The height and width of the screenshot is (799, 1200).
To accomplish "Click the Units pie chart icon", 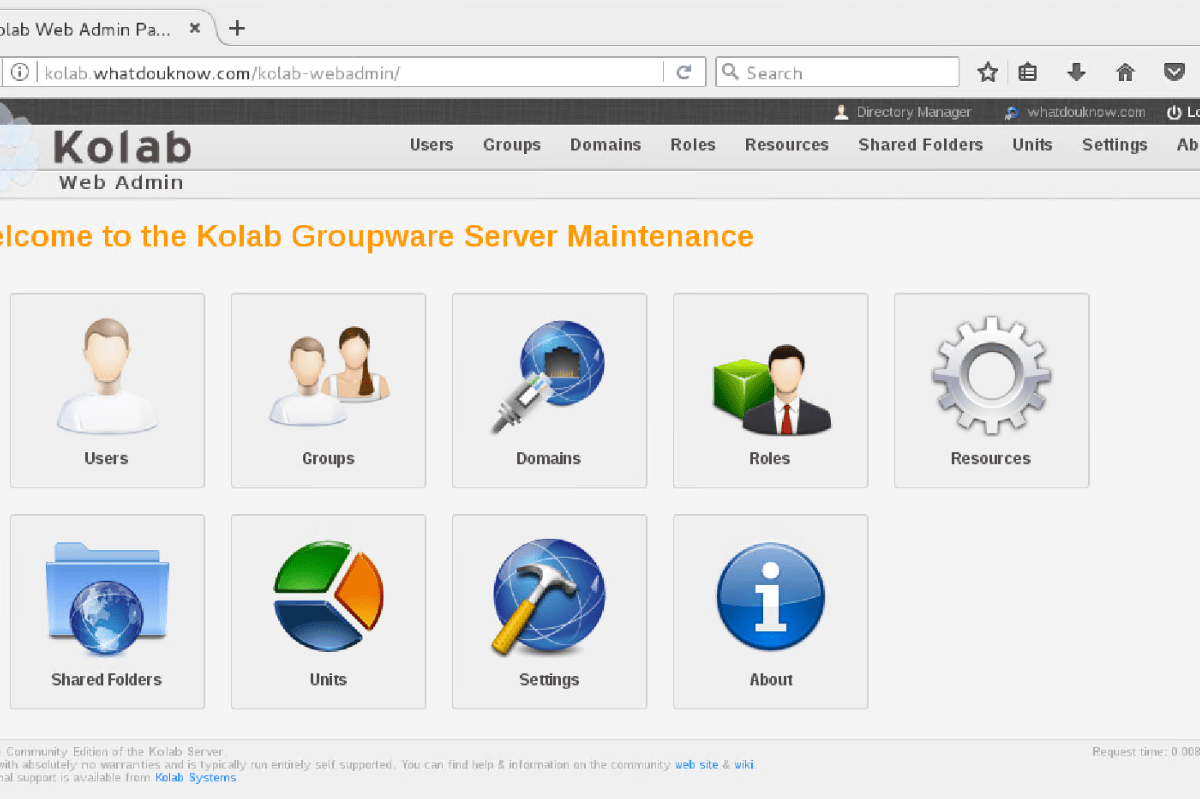I will (328, 598).
